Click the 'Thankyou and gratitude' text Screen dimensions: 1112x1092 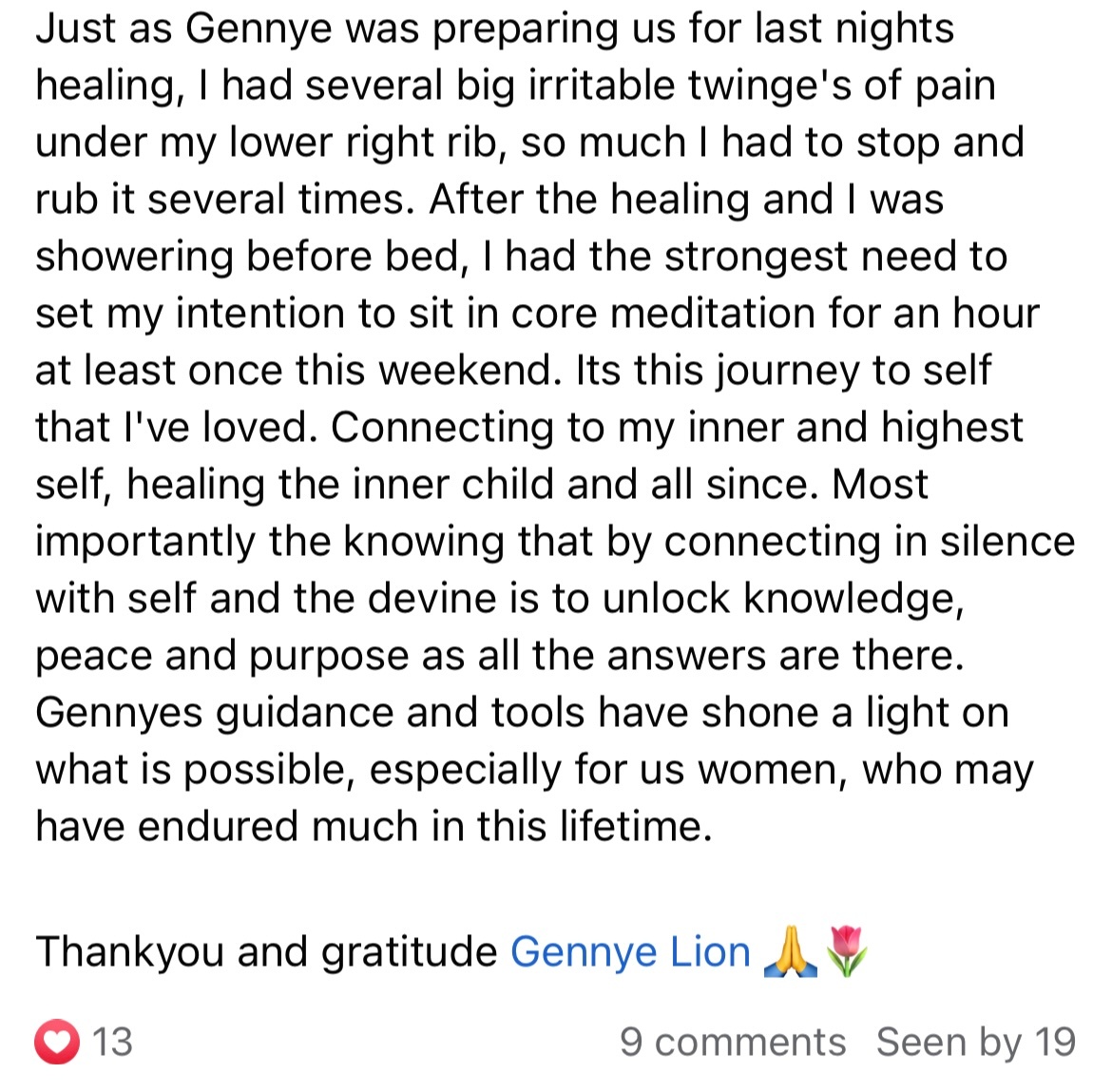point(267,951)
